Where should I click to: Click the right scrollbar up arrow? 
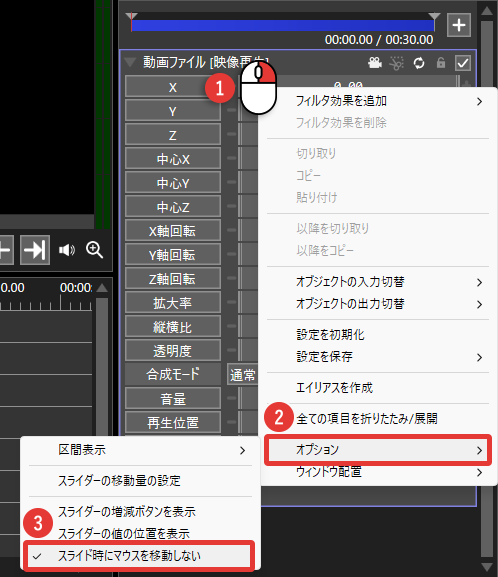[x=487, y=11]
